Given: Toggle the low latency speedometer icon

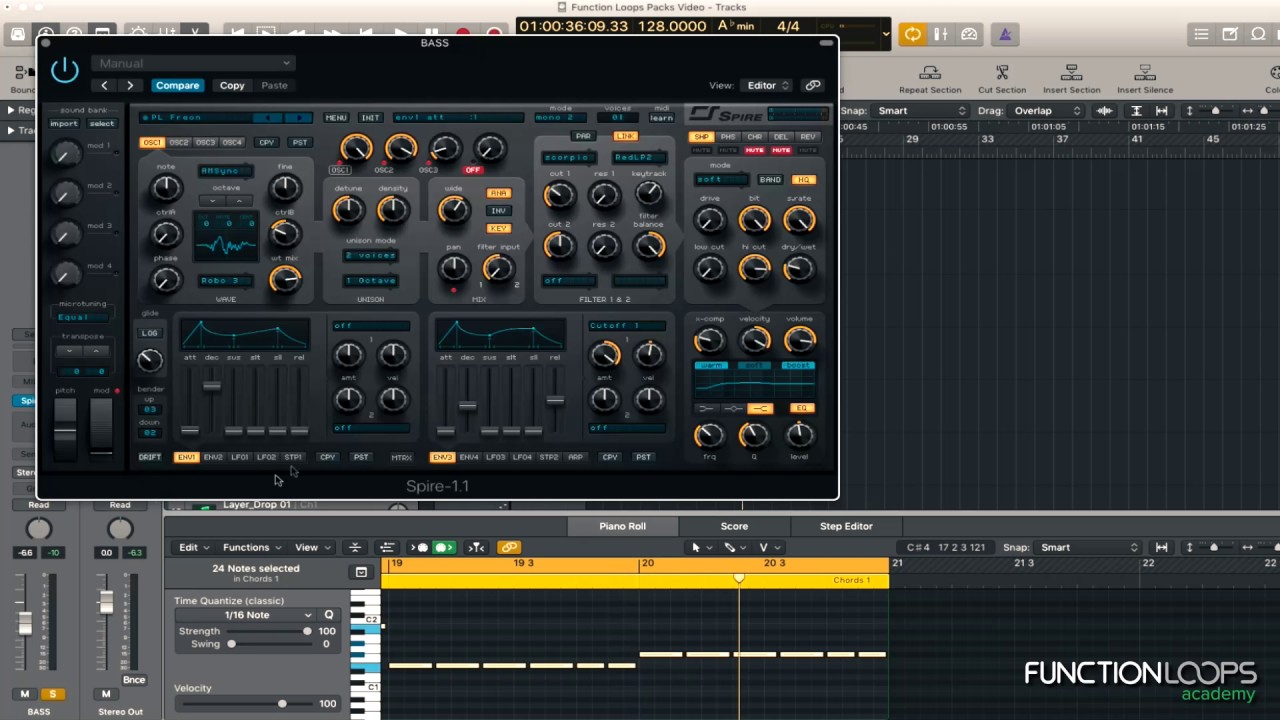Looking at the screenshot, I should point(968,34).
